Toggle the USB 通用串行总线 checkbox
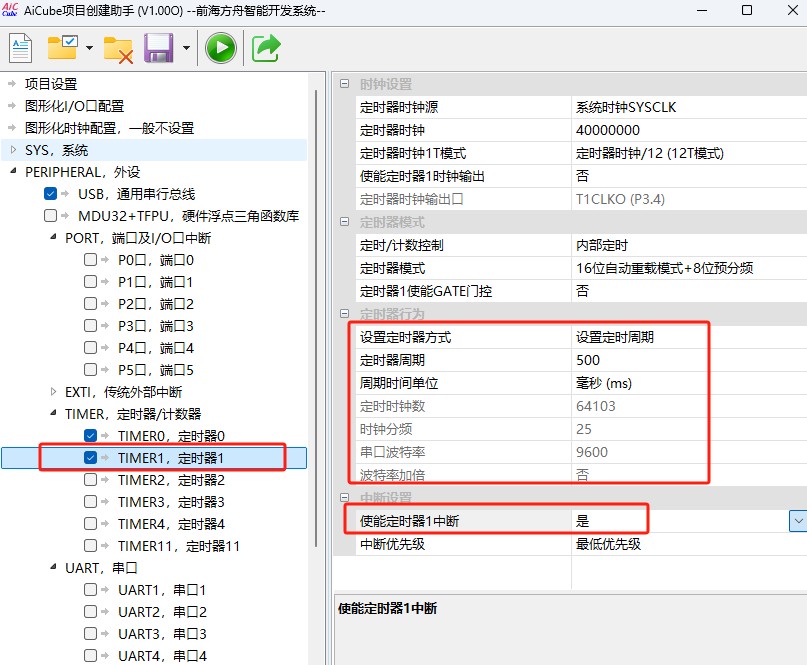 (x=50, y=194)
